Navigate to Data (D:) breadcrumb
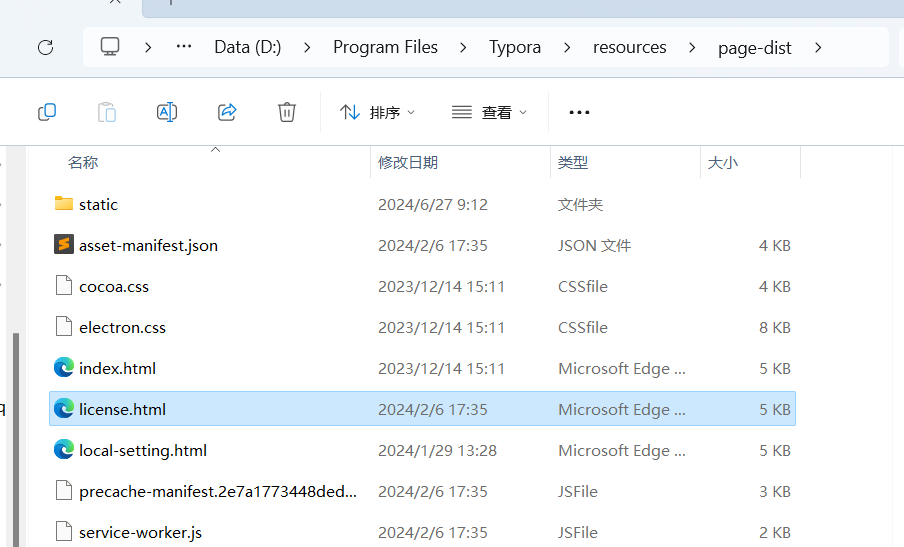This screenshot has height=547, width=904. 248,47
